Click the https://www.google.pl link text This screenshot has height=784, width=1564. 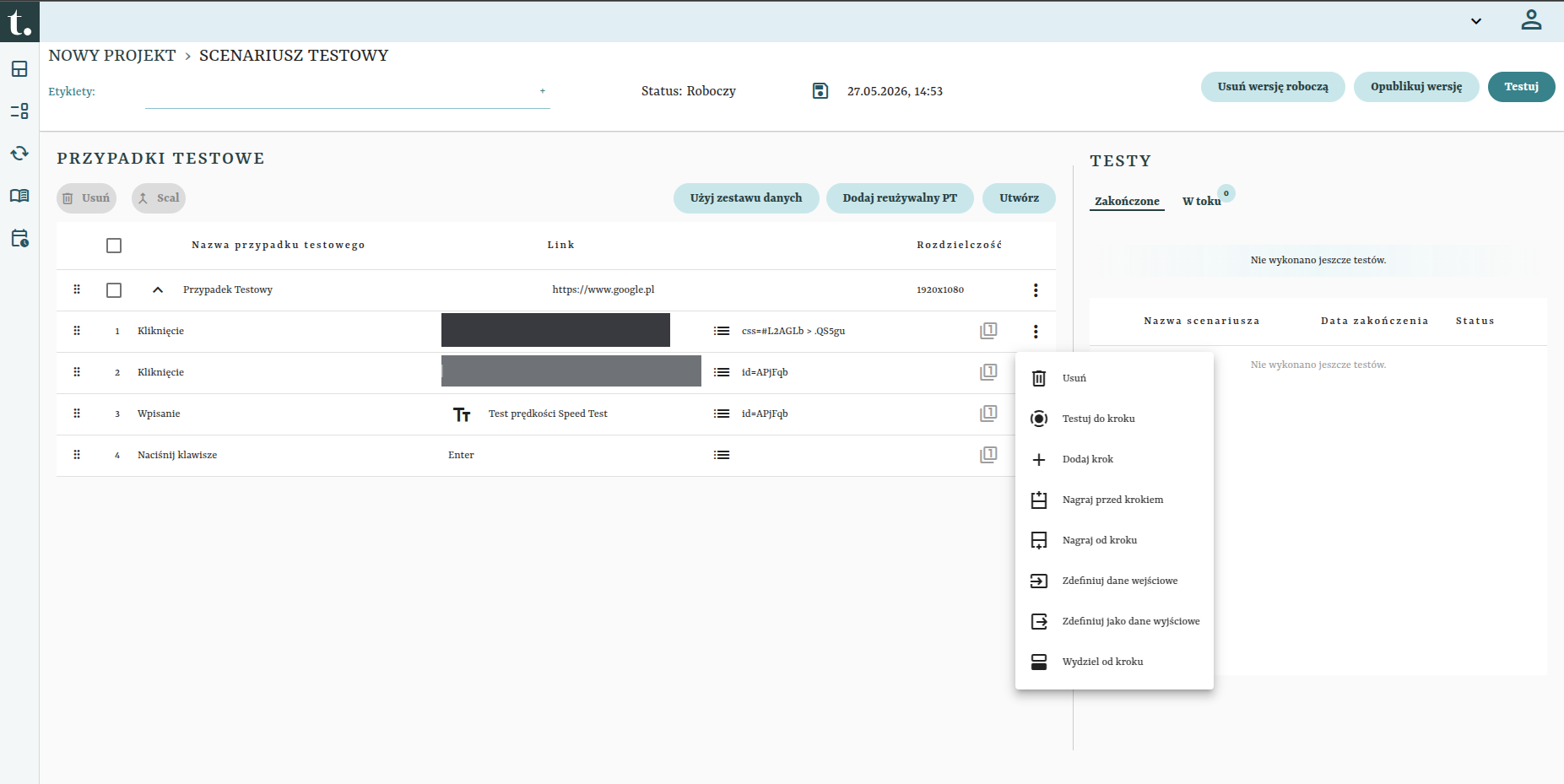[x=603, y=289]
